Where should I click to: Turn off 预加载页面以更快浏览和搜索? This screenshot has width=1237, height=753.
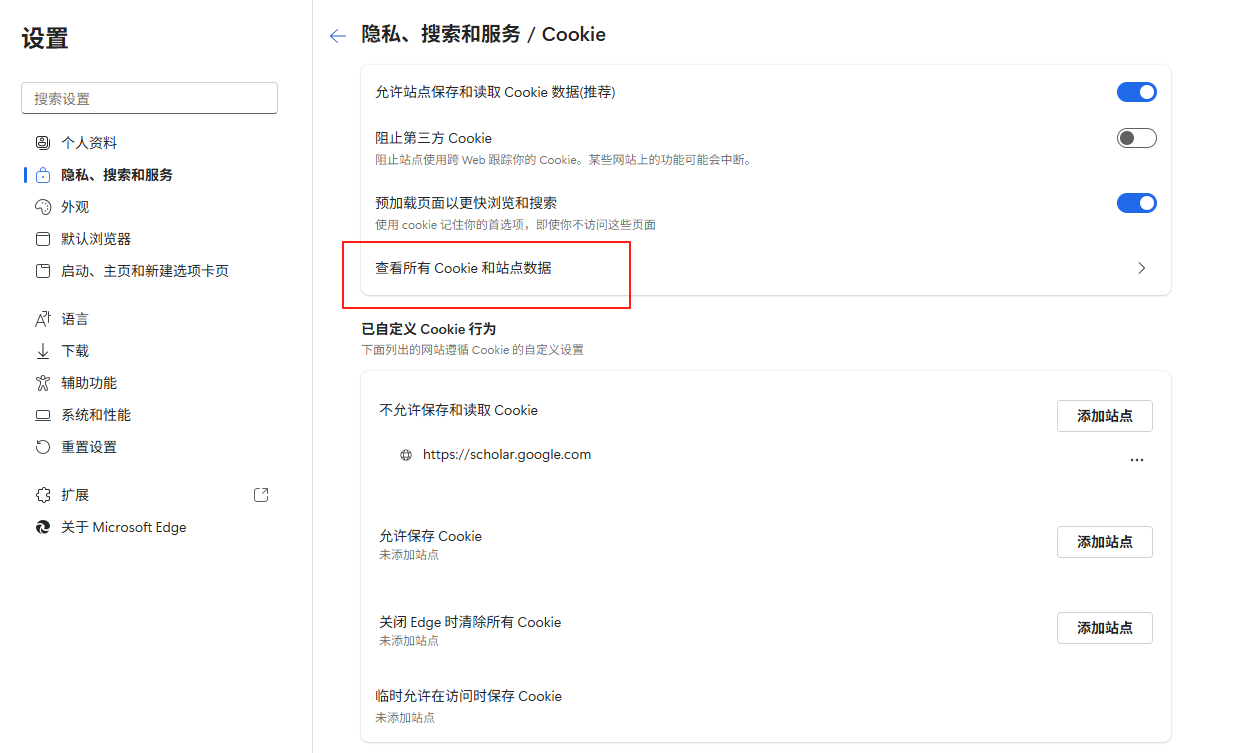click(1136, 202)
